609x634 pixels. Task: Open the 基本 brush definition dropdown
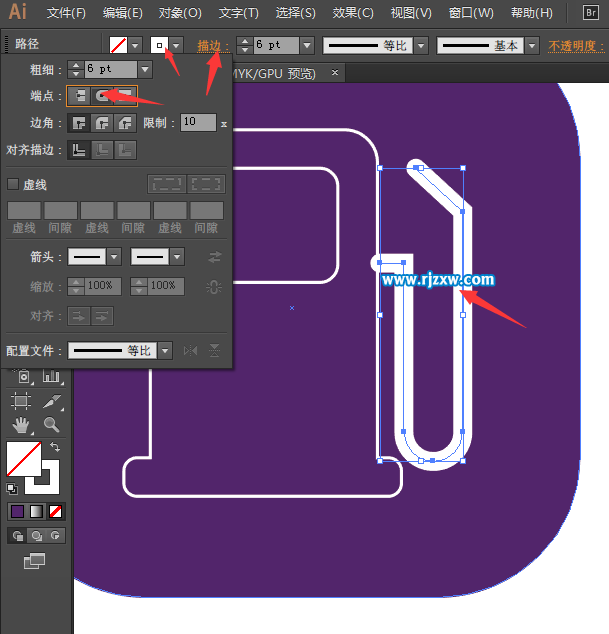tap(532, 45)
